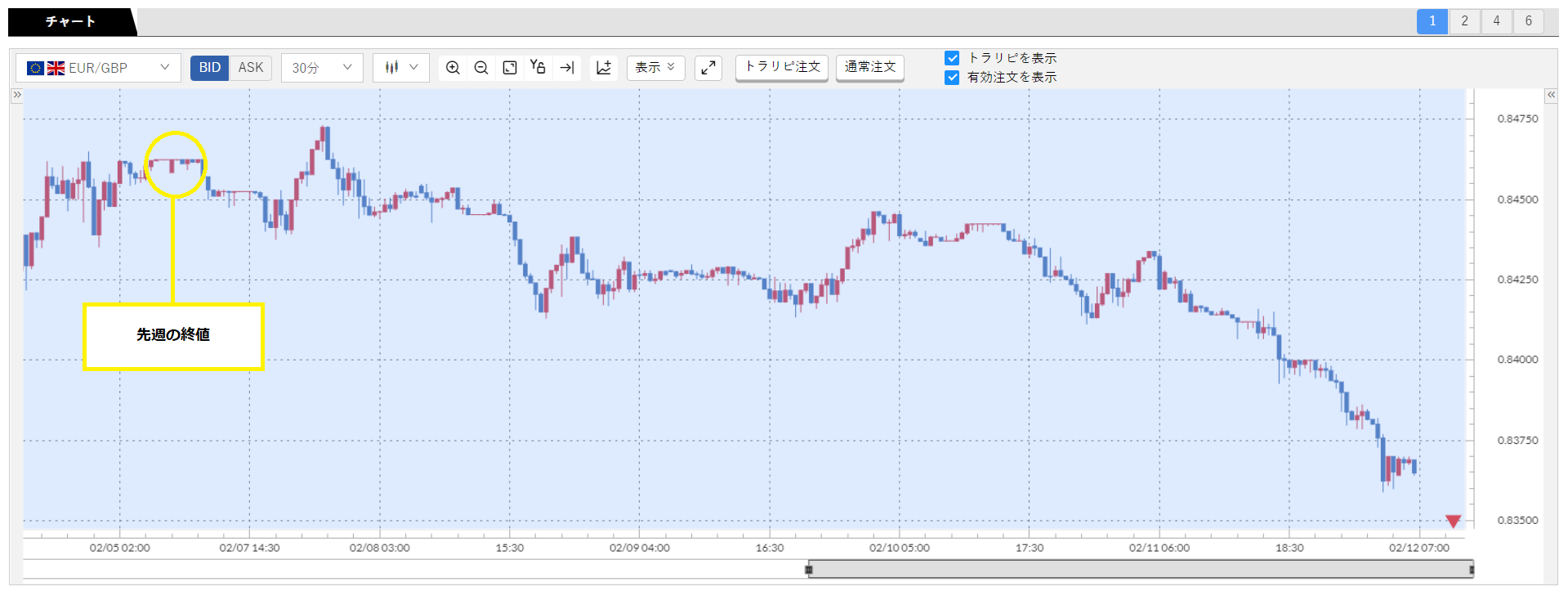The height and width of the screenshot is (591, 1568).
Task: Click the 0.83750 price axis label
Action: (x=1517, y=441)
